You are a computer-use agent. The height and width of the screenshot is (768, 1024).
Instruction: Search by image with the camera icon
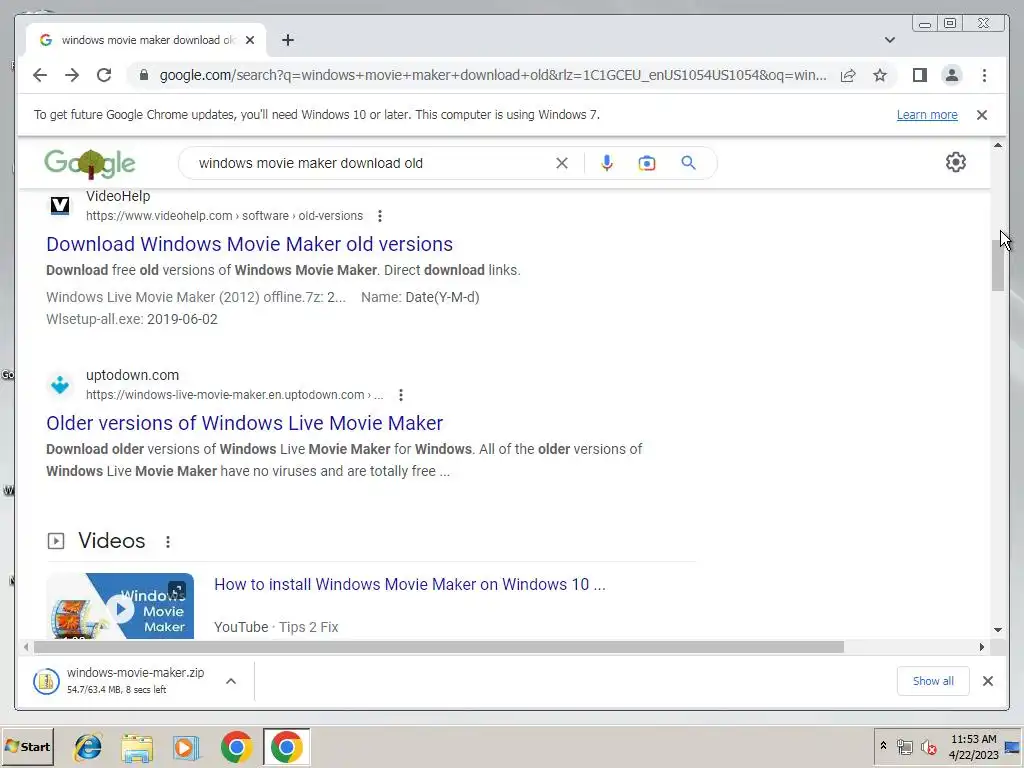click(x=647, y=163)
